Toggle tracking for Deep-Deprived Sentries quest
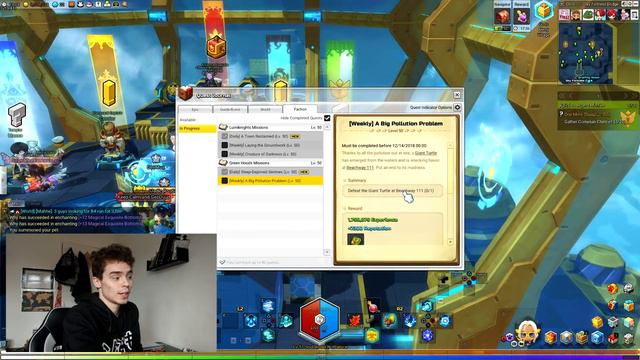 pos(224,172)
